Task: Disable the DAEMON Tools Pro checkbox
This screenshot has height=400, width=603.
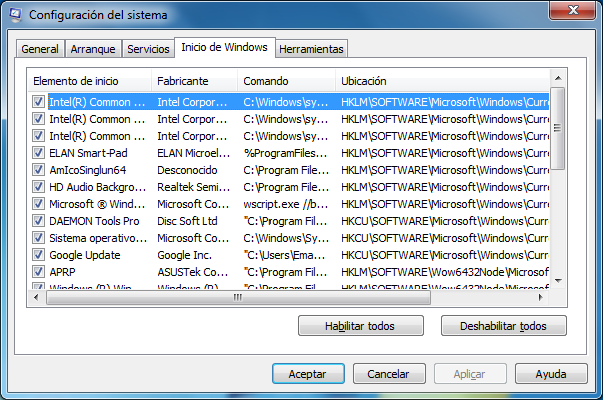Action: pyautogui.click(x=38, y=221)
